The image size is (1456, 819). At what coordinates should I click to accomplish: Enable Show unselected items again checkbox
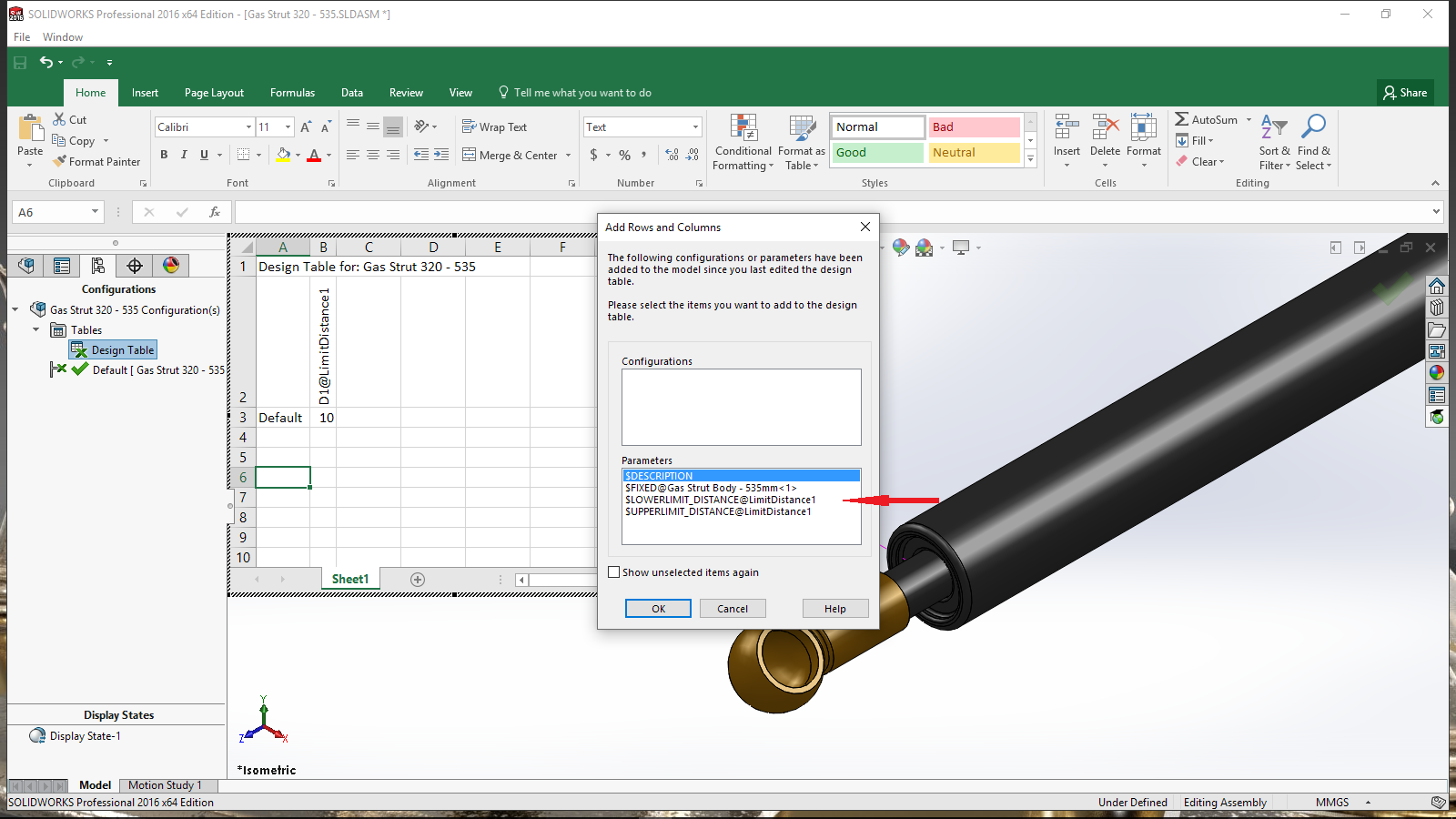(x=614, y=572)
